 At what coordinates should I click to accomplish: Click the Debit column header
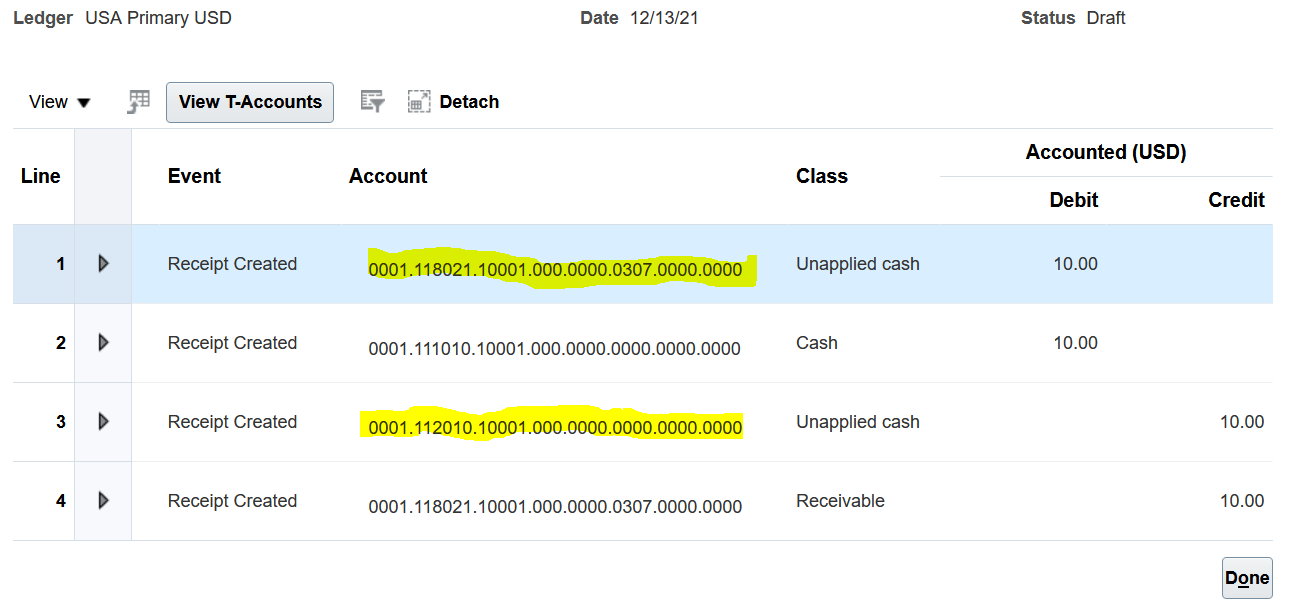tap(1073, 199)
